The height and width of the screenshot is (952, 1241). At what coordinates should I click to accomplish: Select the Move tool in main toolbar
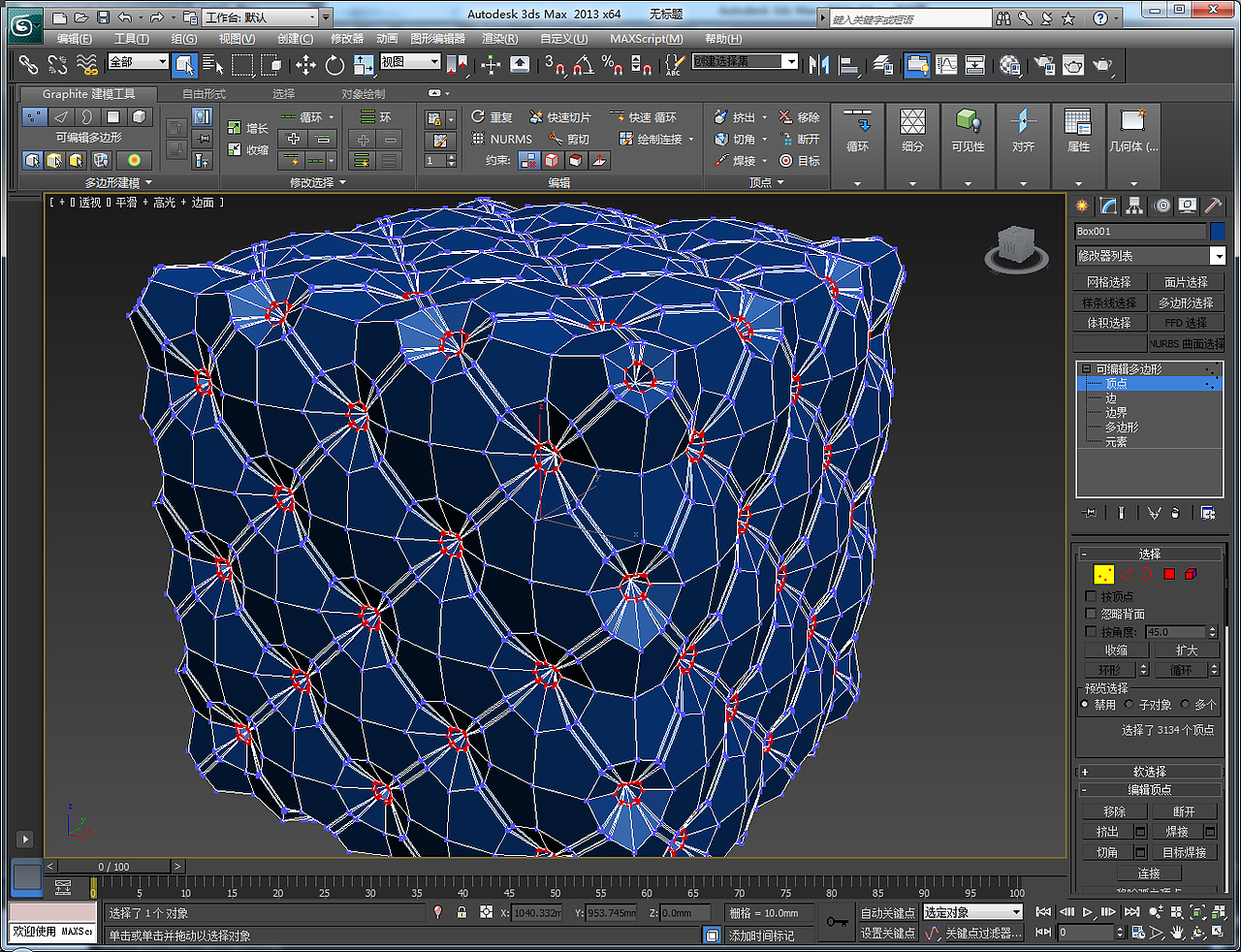click(305, 65)
